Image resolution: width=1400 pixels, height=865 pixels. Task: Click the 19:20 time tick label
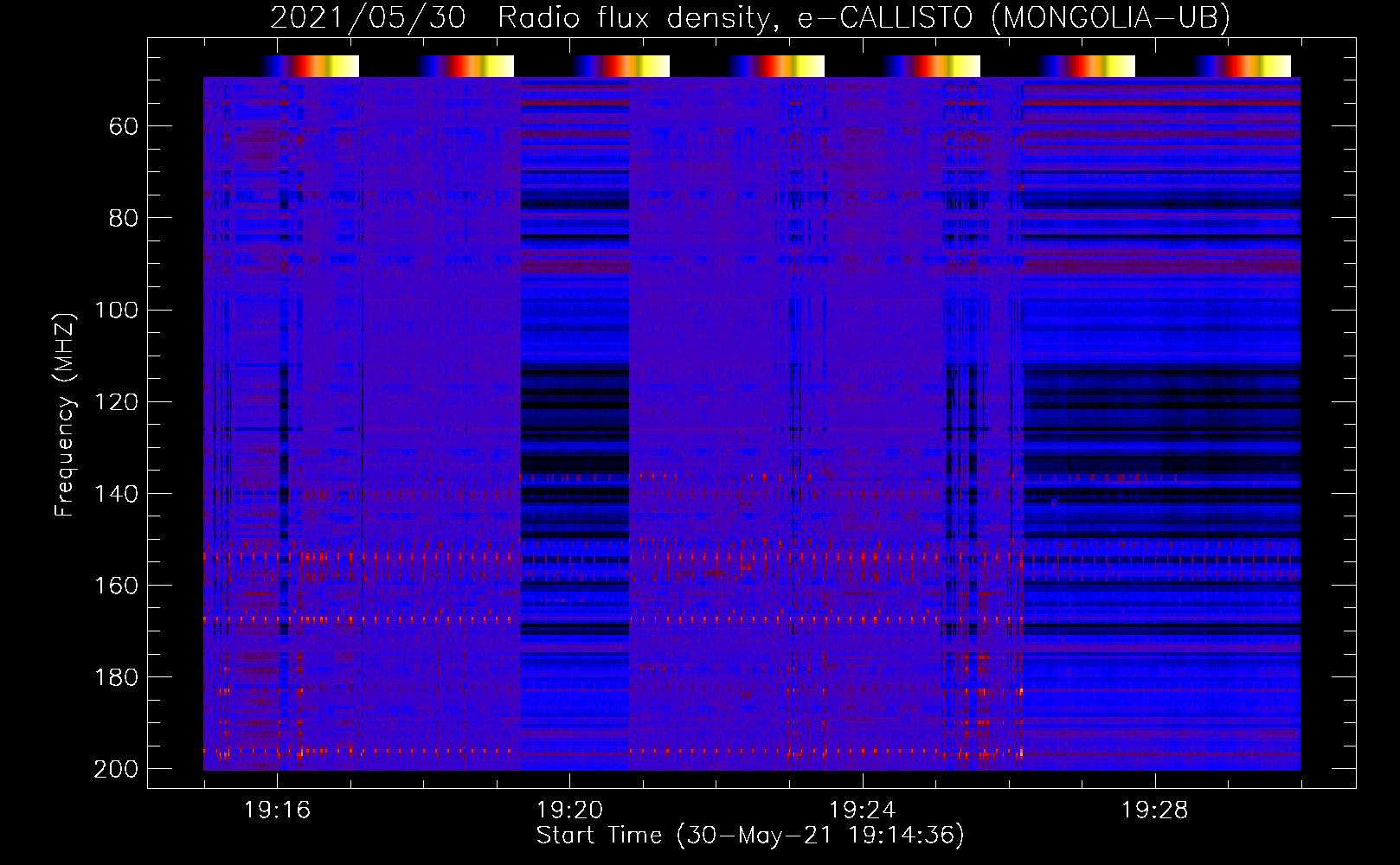coord(569,811)
